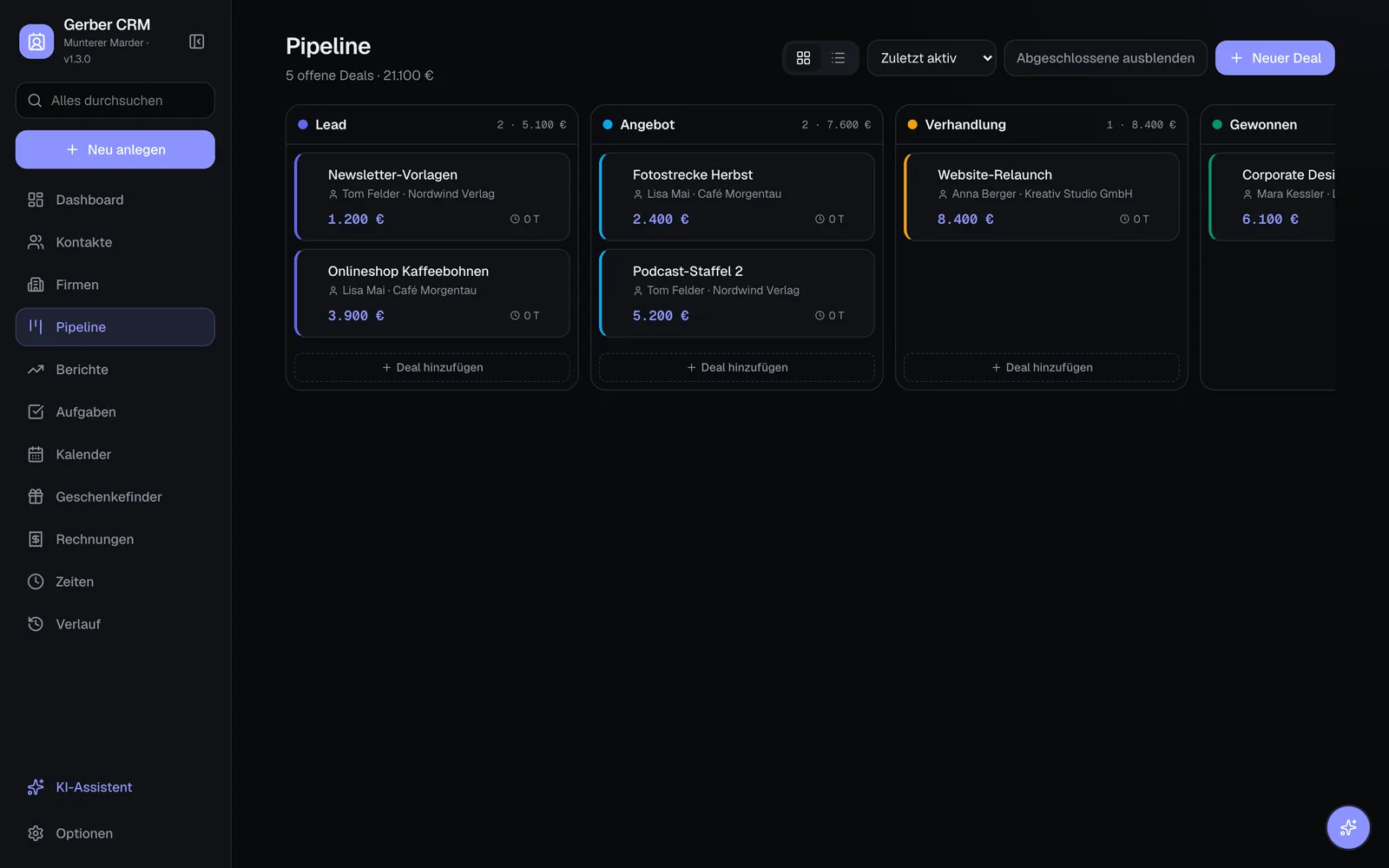Click the 8.400 € amount on Website-Relaunch

click(965, 220)
